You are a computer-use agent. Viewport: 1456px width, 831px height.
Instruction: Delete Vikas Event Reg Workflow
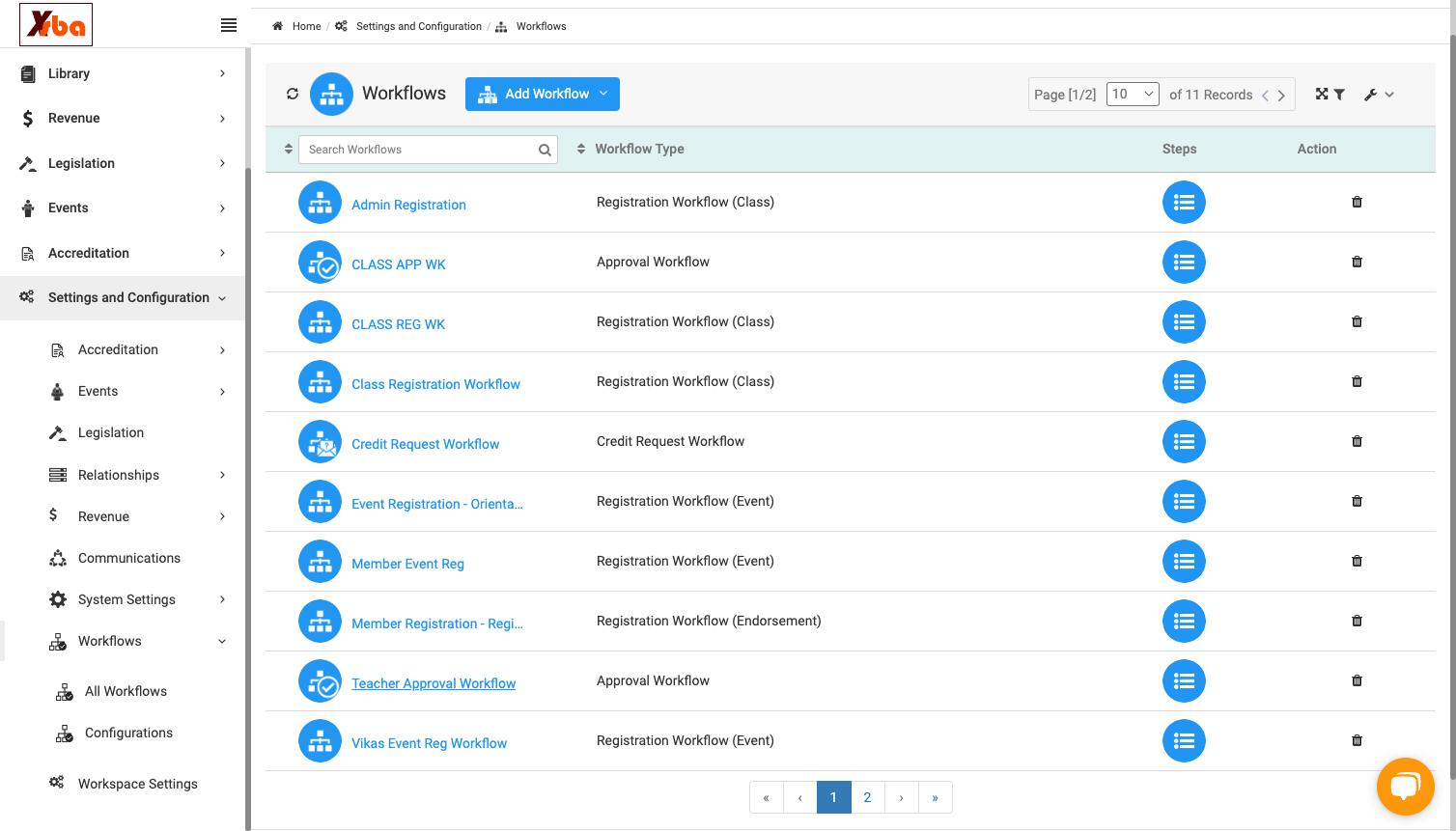(x=1357, y=740)
